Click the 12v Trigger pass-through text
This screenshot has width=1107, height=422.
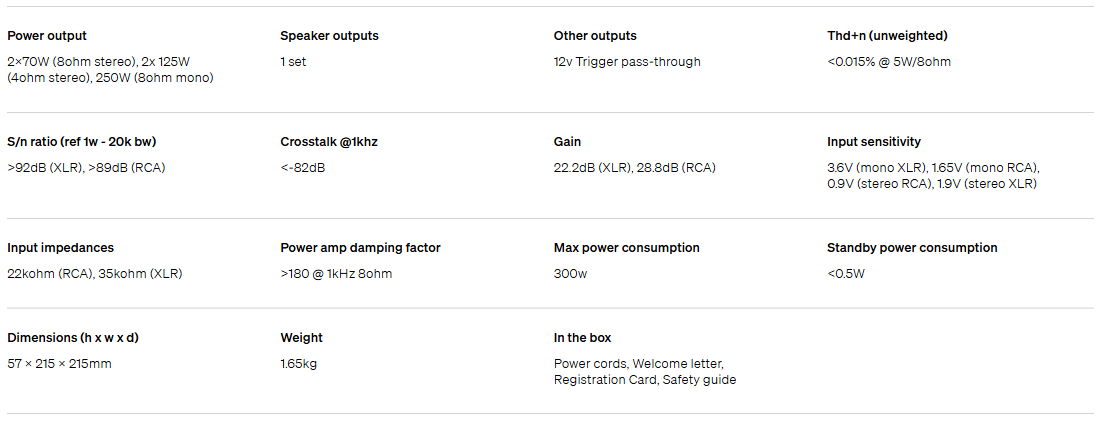click(627, 62)
